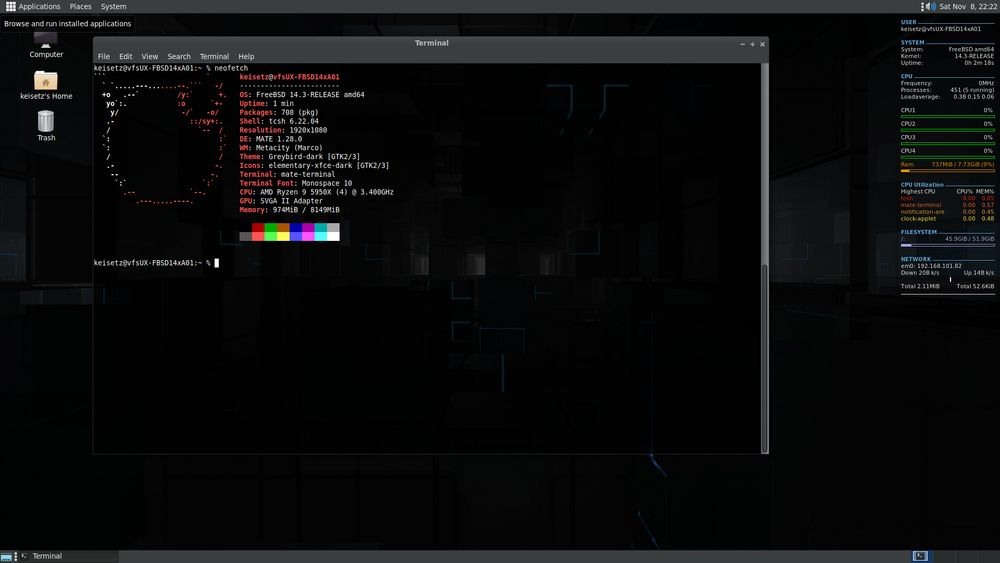The image size is (1000, 563).
Task: Click the date and time clock applet
Action: (967, 6)
